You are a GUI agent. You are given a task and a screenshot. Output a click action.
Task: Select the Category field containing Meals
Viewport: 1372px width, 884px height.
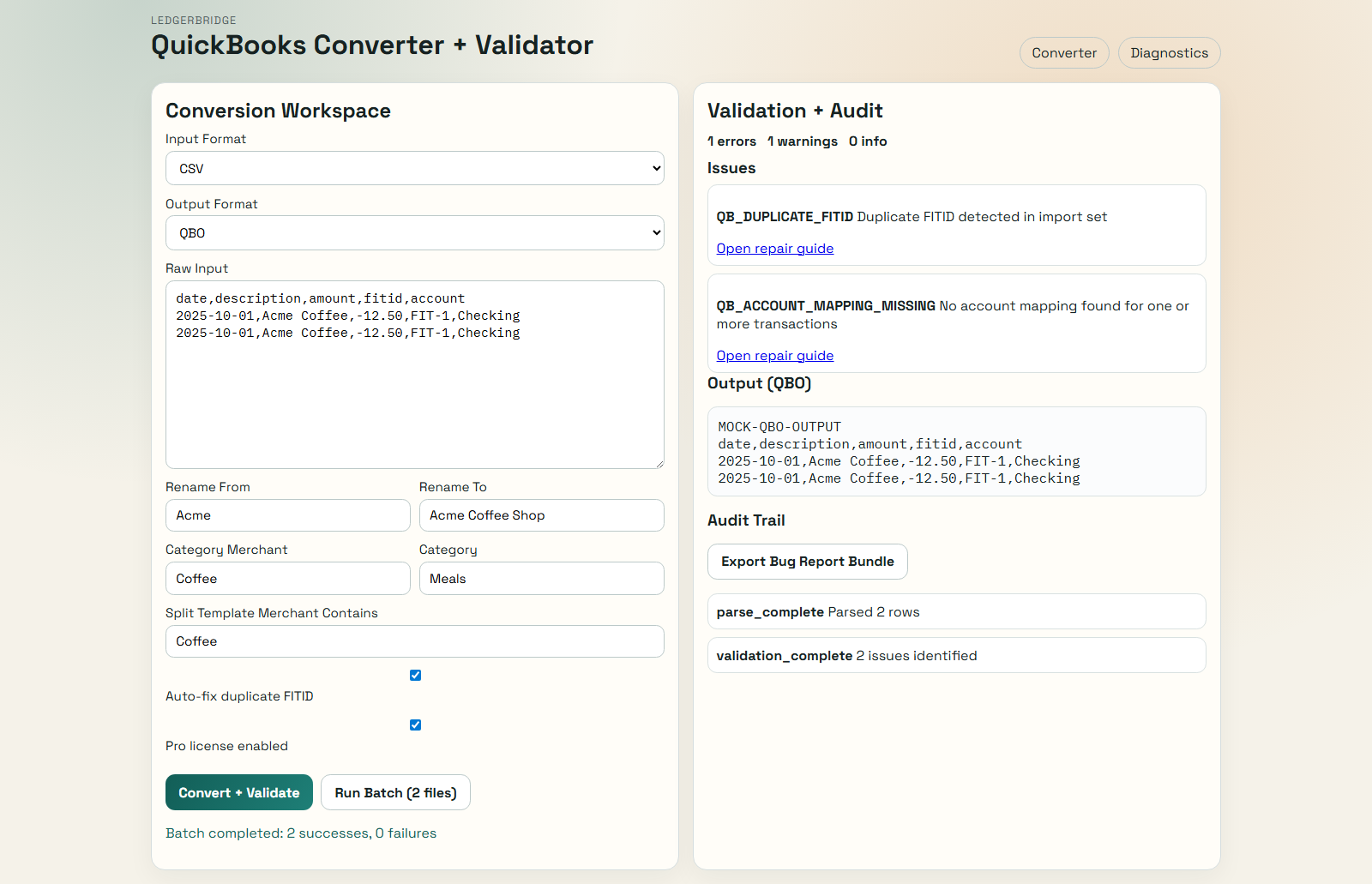[x=541, y=578]
